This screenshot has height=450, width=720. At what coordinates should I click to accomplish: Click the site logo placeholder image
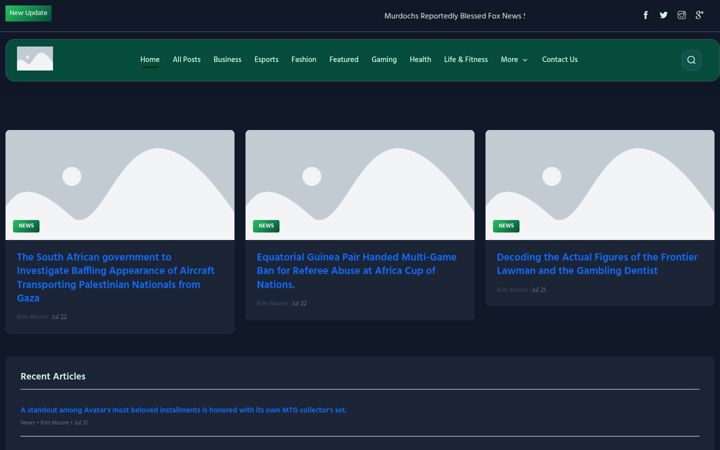click(x=35, y=58)
